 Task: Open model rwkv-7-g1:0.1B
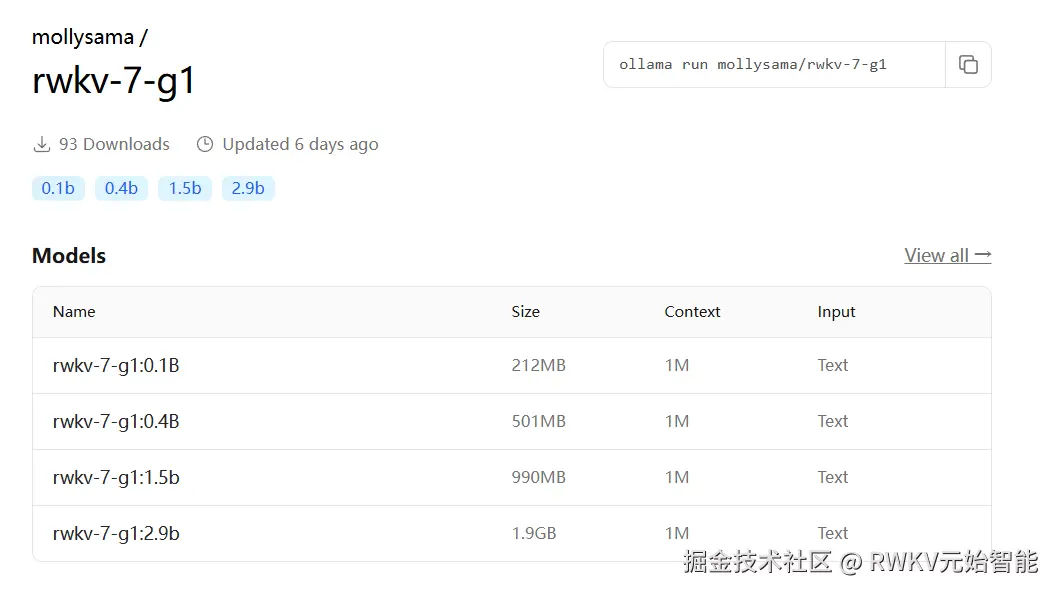pos(116,365)
